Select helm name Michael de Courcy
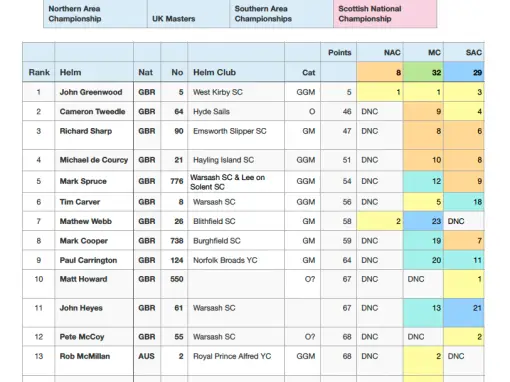Screen dimensions: 510x382 click(94, 160)
